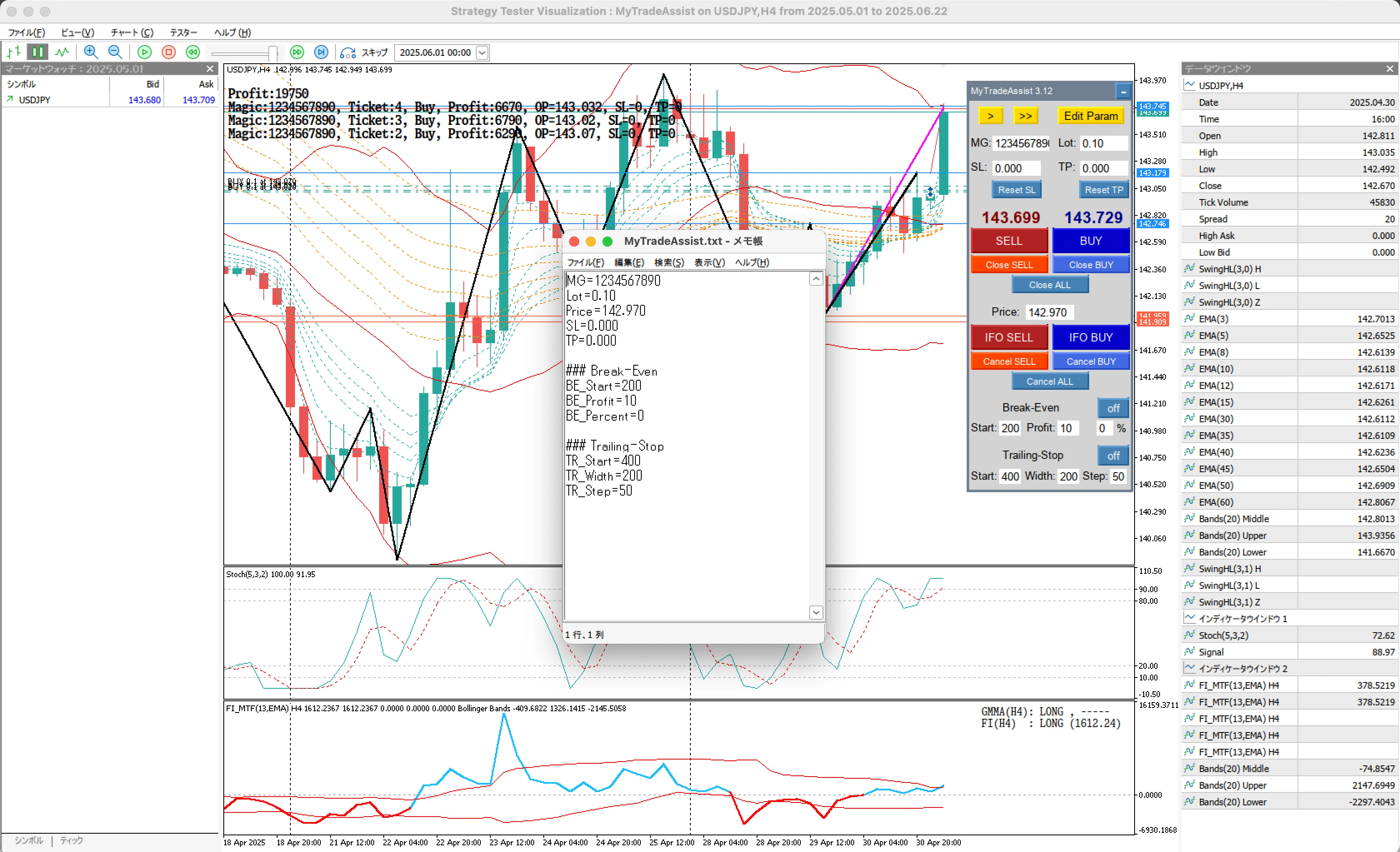
Task: Click the Trailing-Stop Width 200 field
Action: [x=1068, y=476]
